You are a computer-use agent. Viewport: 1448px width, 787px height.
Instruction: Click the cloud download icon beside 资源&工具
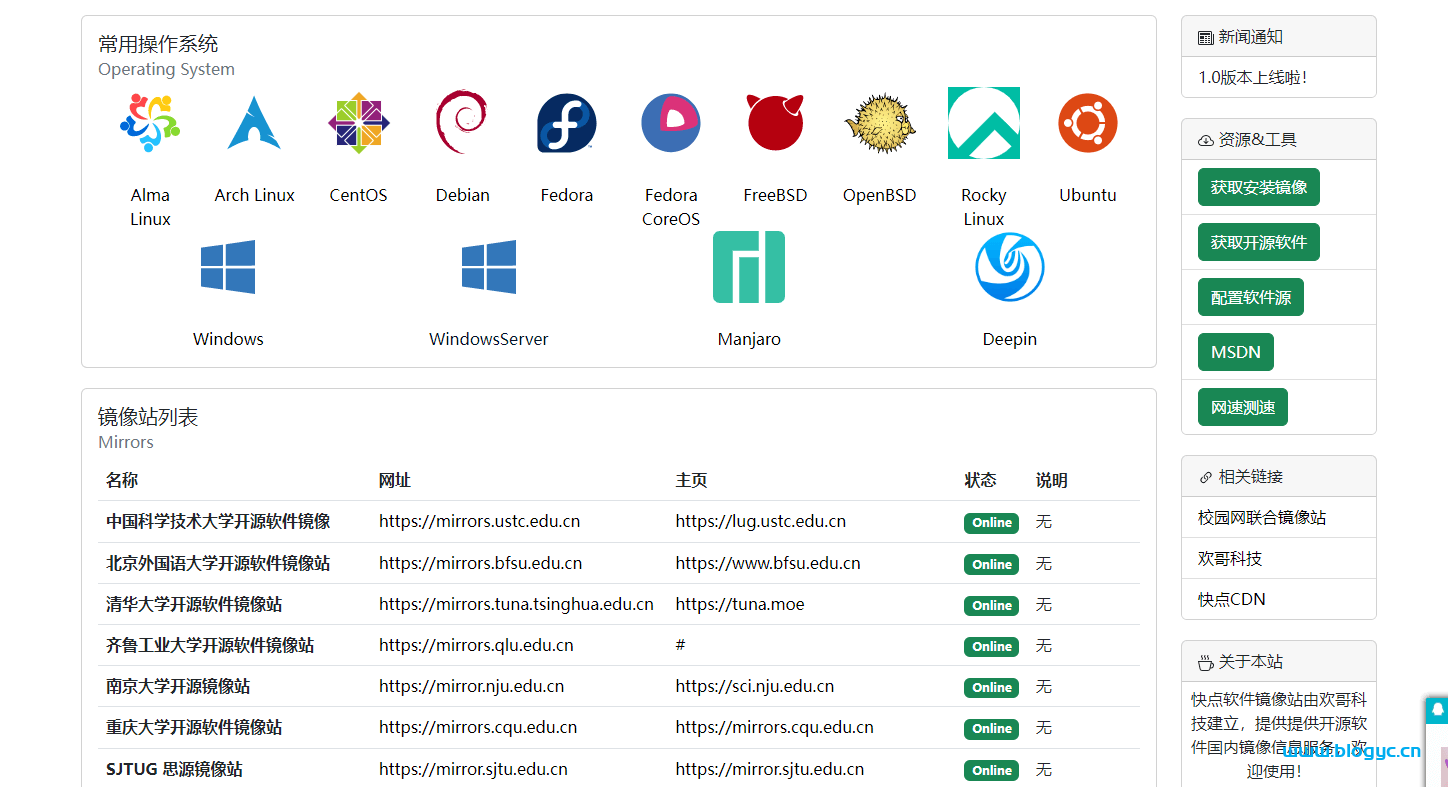1205,141
